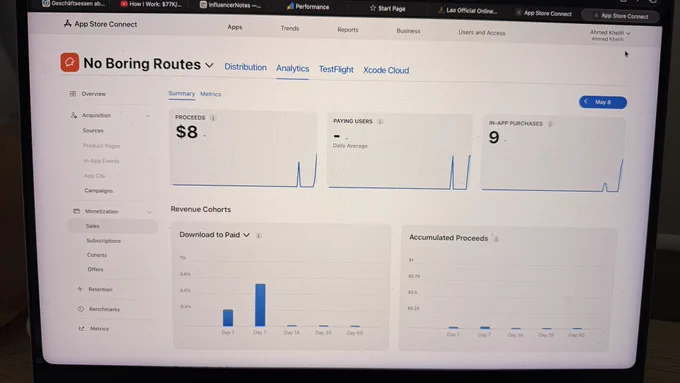Open Cohorts in sidebar

point(97,255)
